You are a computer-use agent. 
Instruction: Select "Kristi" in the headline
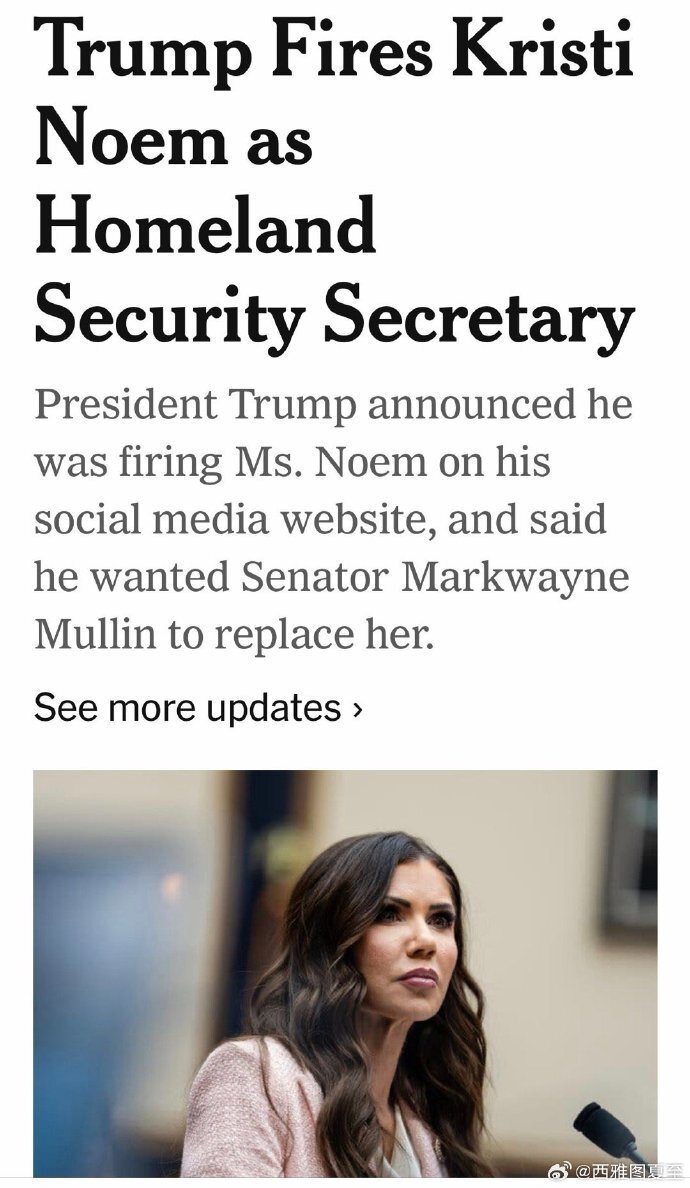tap(546, 52)
